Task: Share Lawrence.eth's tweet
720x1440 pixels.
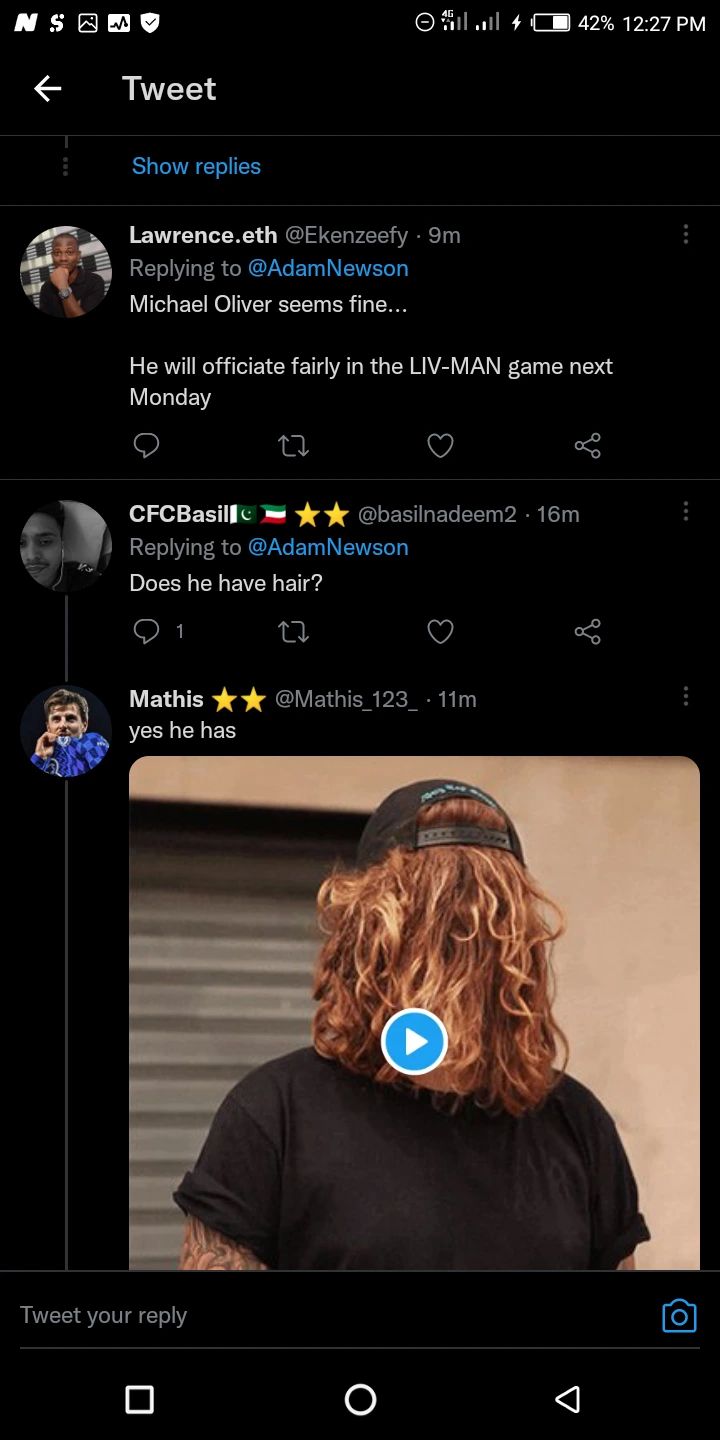Action: tap(587, 445)
